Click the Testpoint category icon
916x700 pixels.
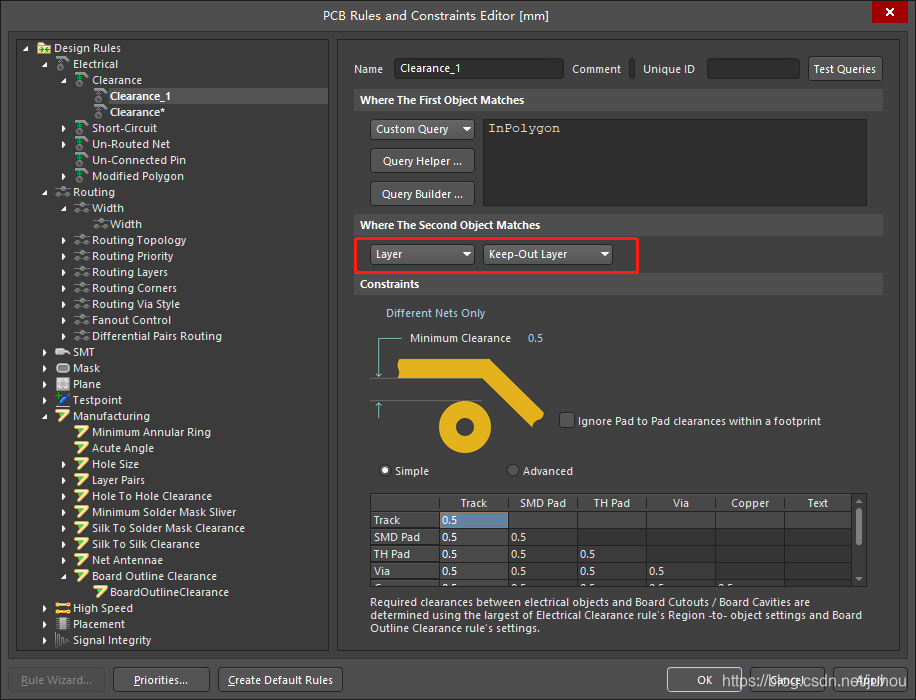click(63, 400)
